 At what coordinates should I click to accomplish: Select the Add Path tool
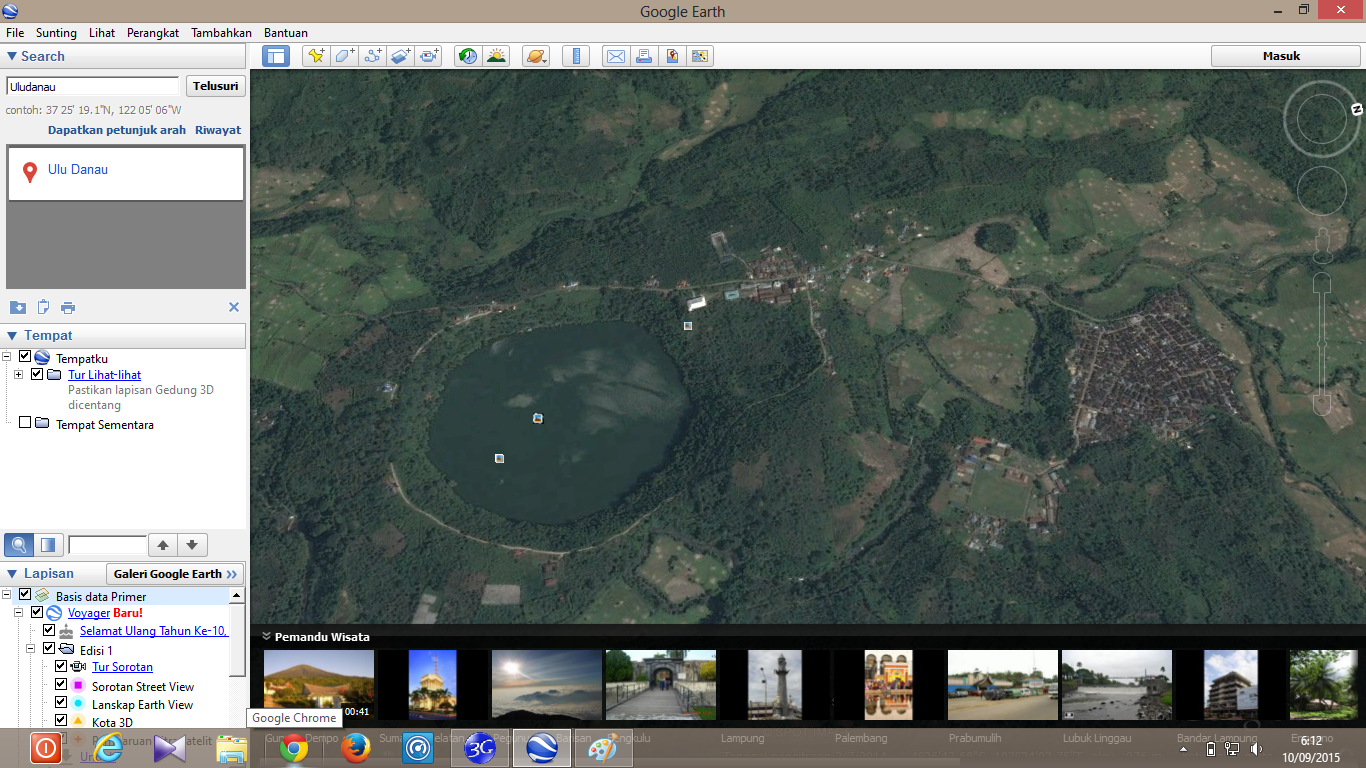click(x=373, y=56)
